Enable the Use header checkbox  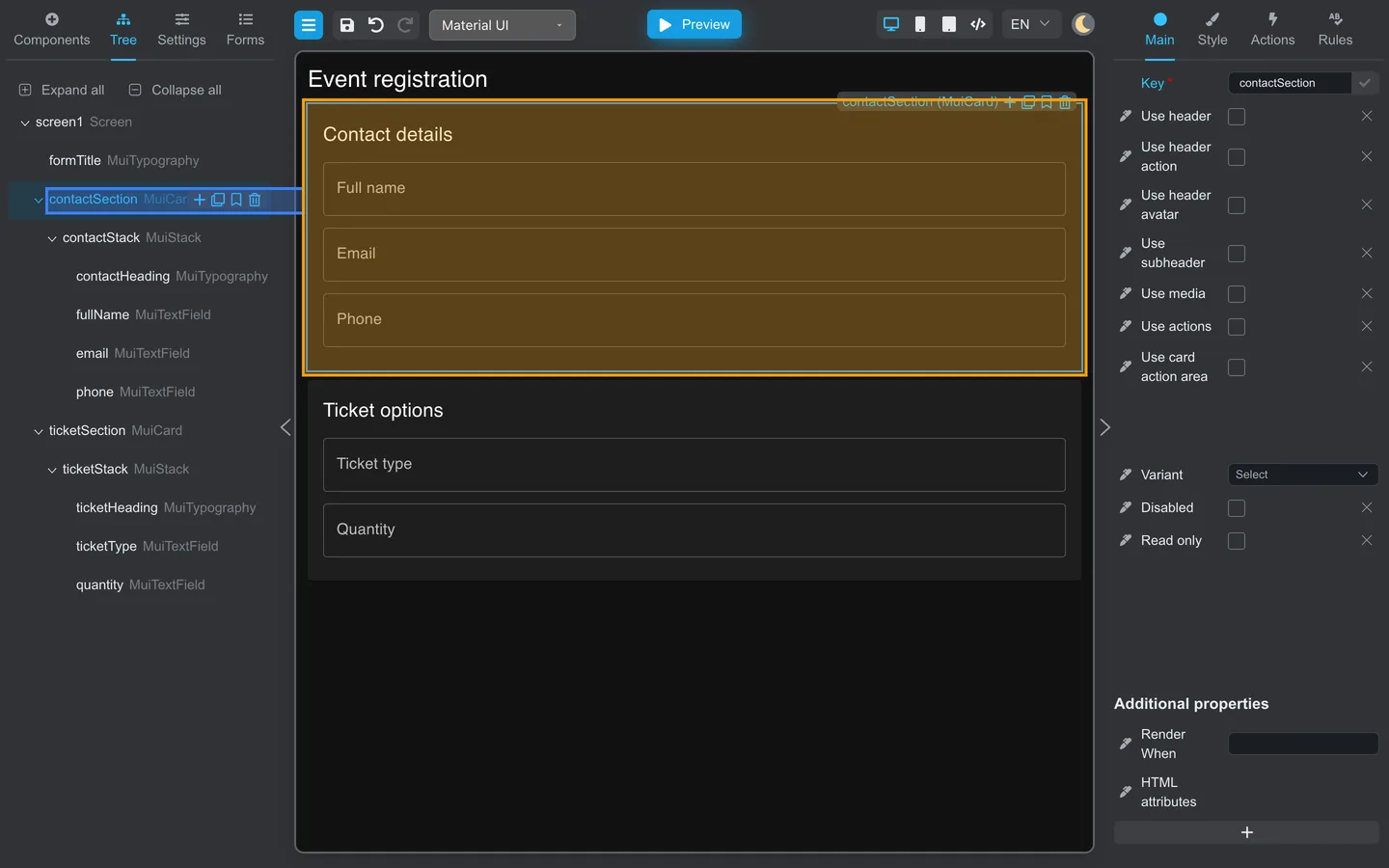[x=1237, y=117]
